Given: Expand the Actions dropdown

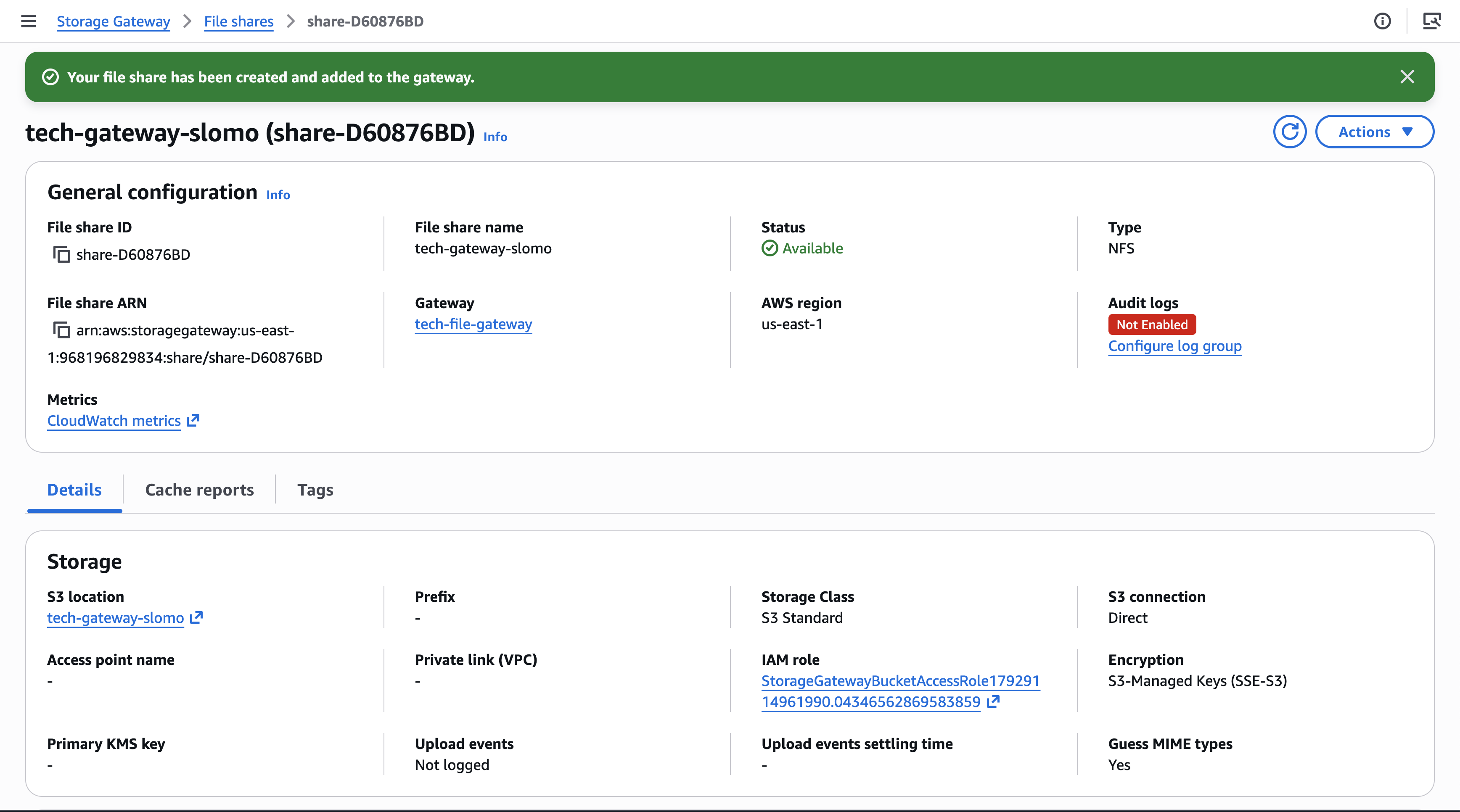Looking at the screenshot, I should pyautogui.click(x=1374, y=132).
